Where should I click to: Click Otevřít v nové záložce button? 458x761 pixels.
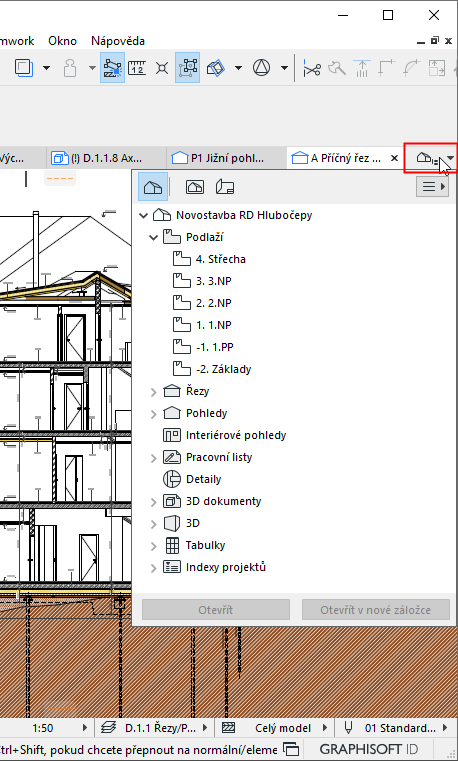(376, 610)
